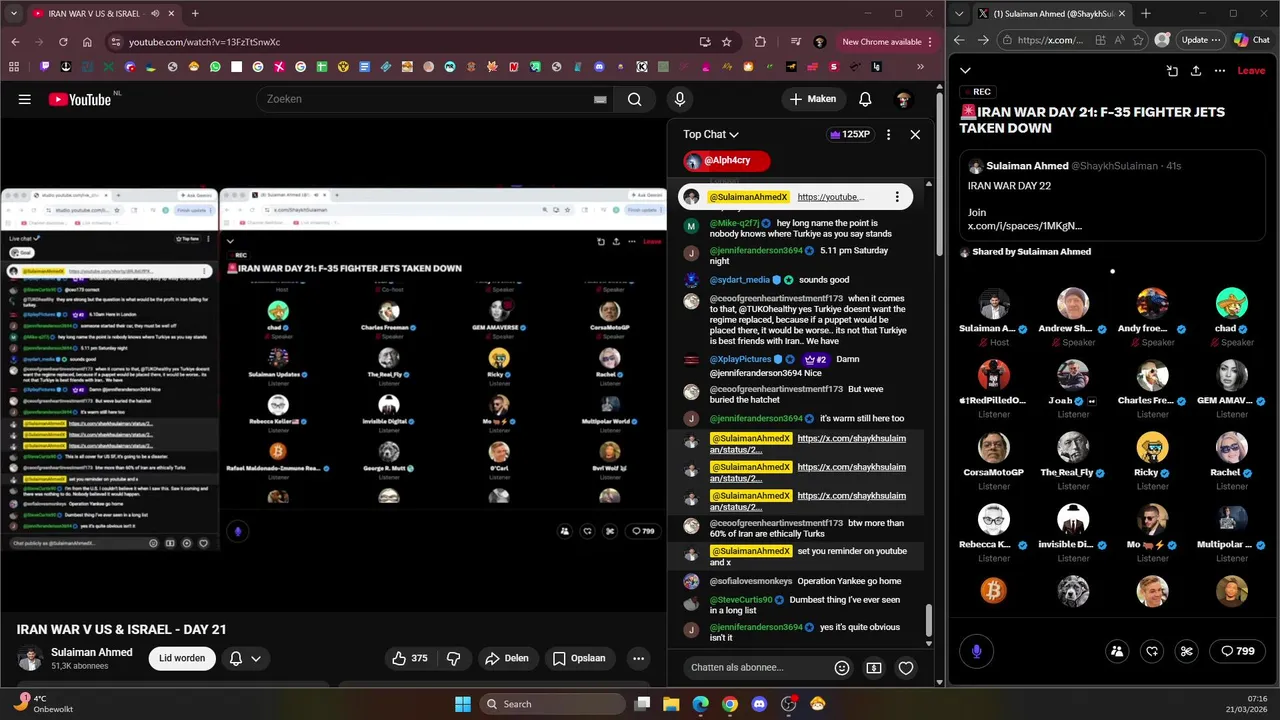Click the YouTube search magnifier button
1280x720 pixels.
tap(634, 99)
